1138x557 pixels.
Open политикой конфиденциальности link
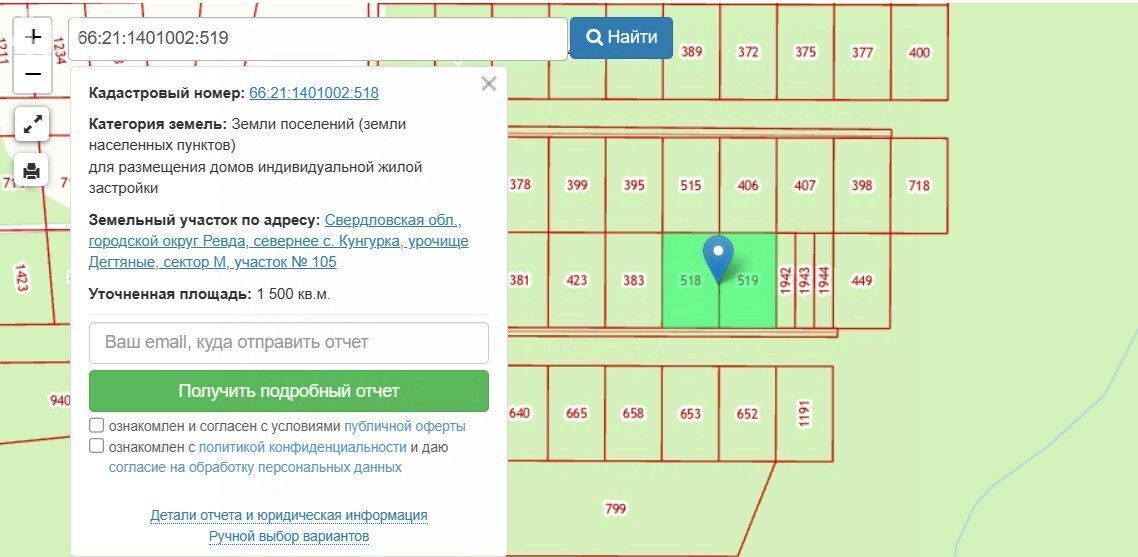click(x=303, y=447)
